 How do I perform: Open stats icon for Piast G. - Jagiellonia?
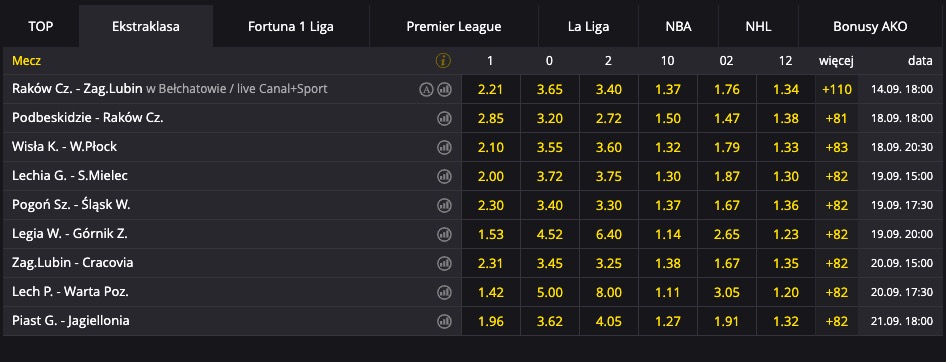point(444,321)
